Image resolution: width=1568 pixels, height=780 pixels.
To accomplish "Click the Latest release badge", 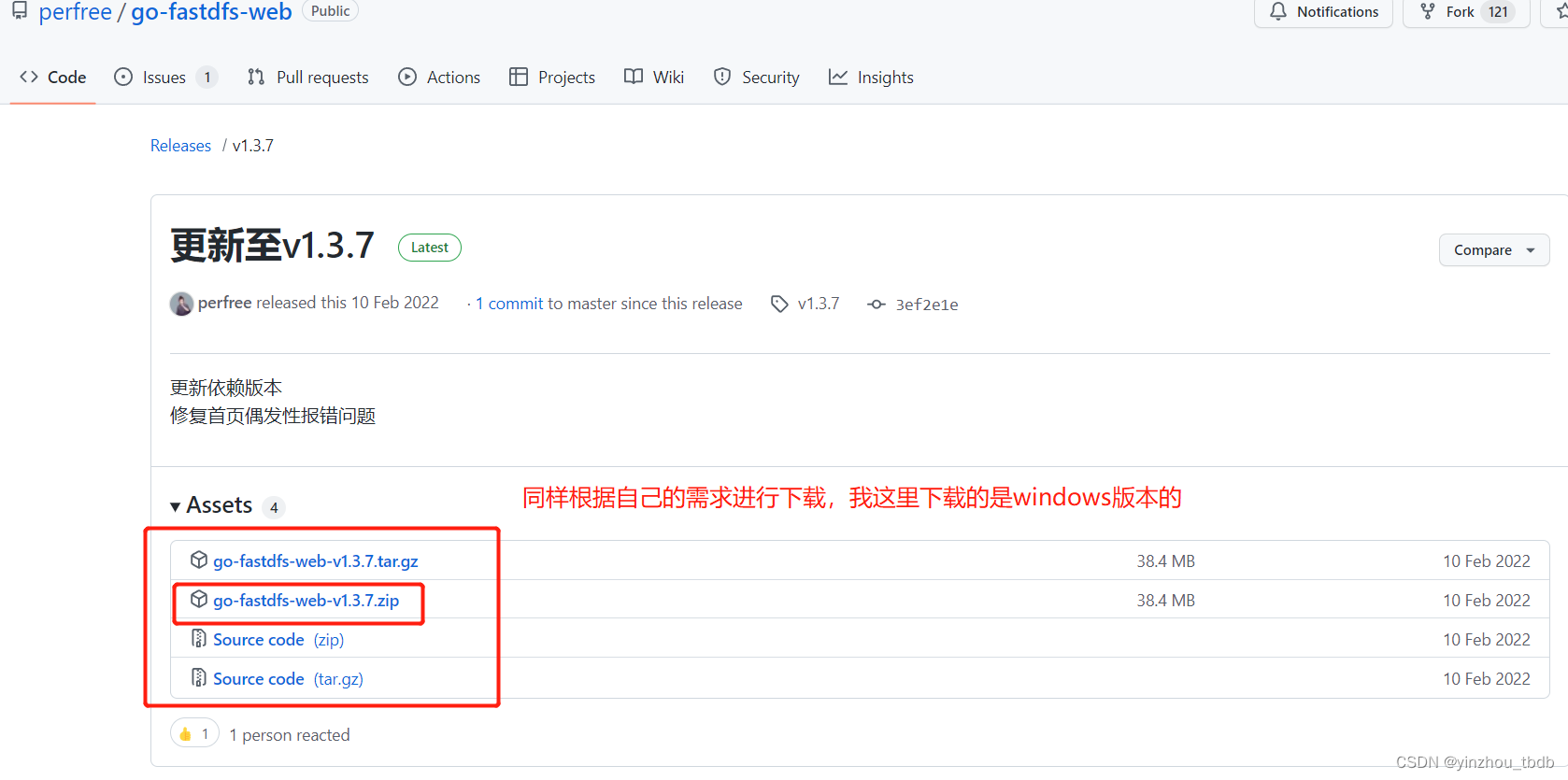I will click(x=430, y=248).
